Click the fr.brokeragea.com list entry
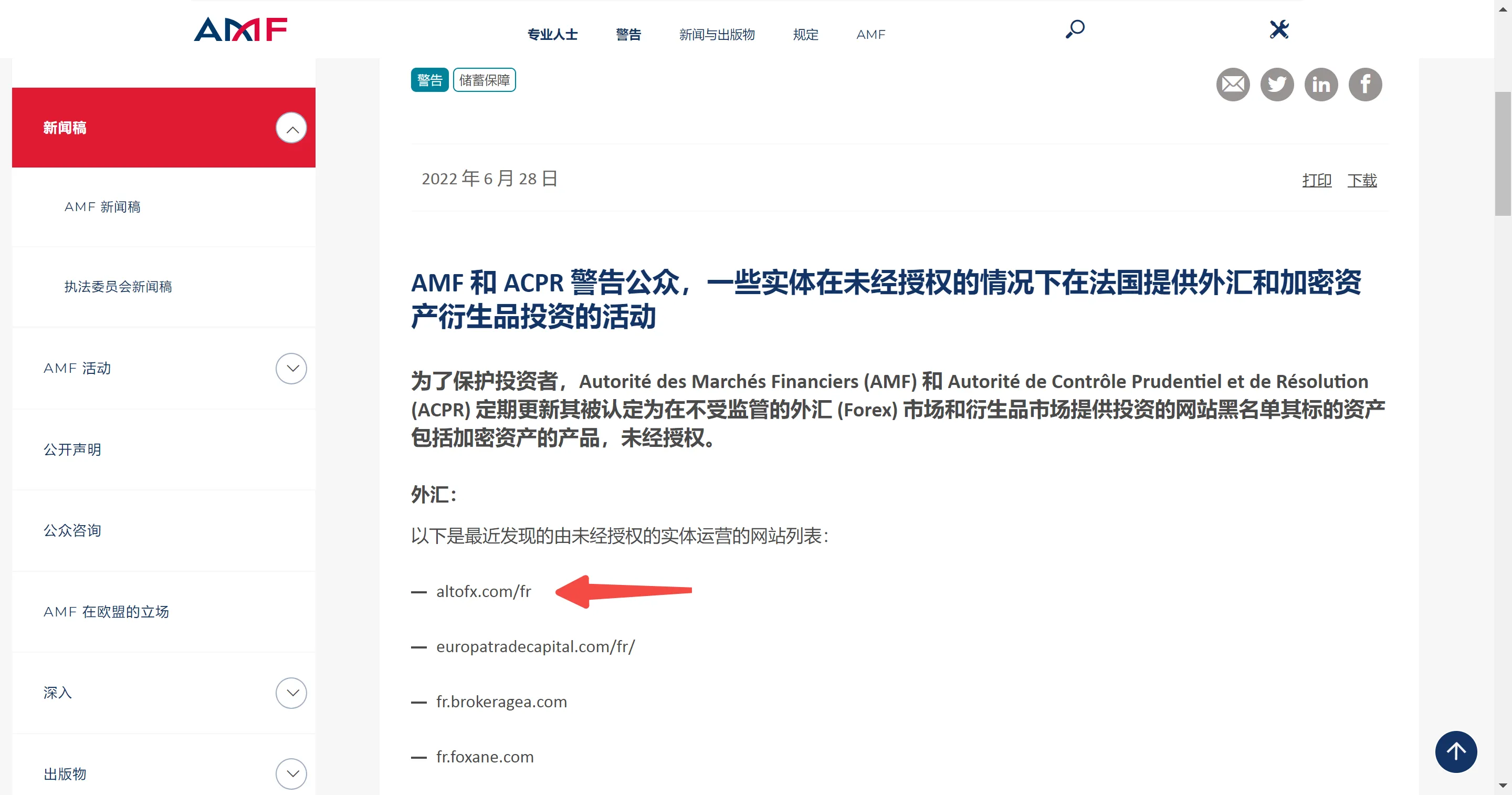The width and height of the screenshot is (1512, 795). (501, 702)
